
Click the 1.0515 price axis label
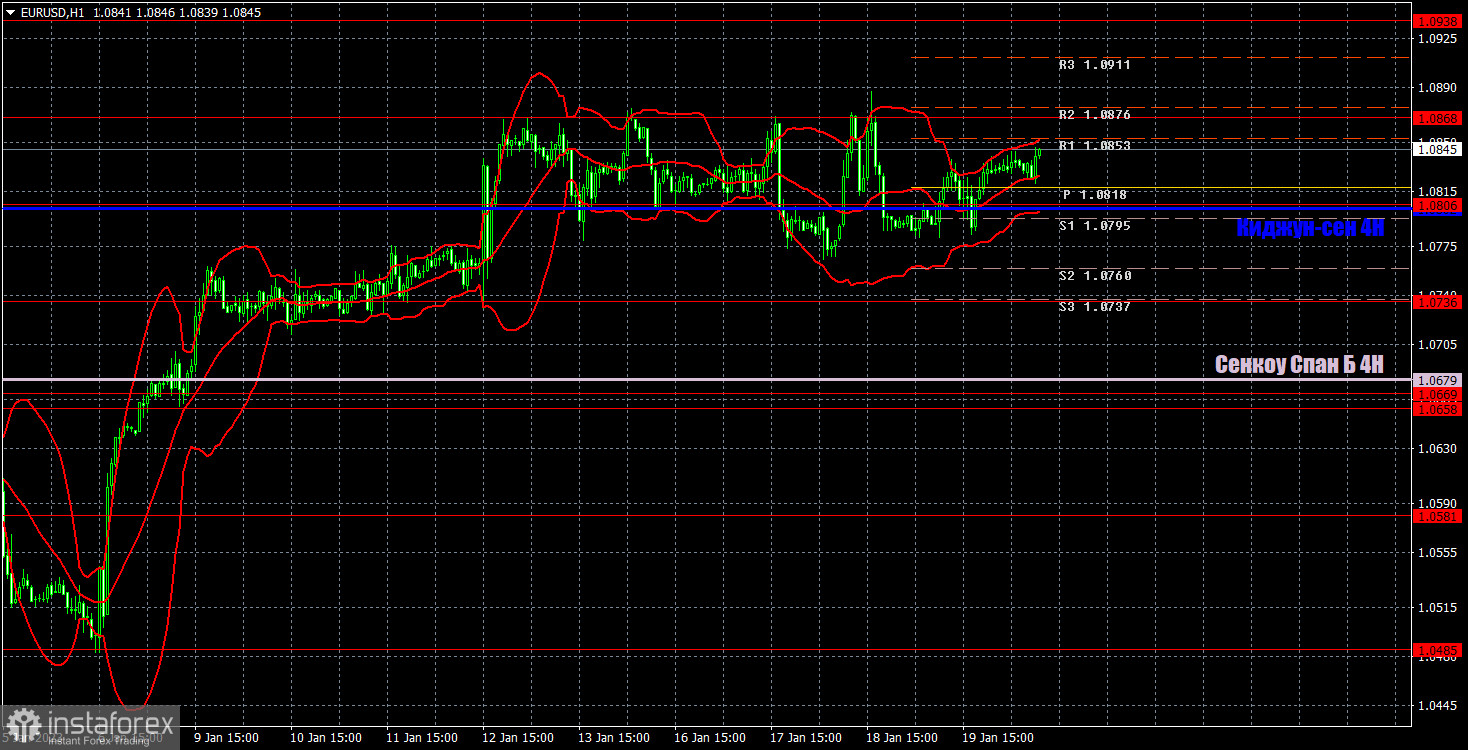click(x=1439, y=607)
